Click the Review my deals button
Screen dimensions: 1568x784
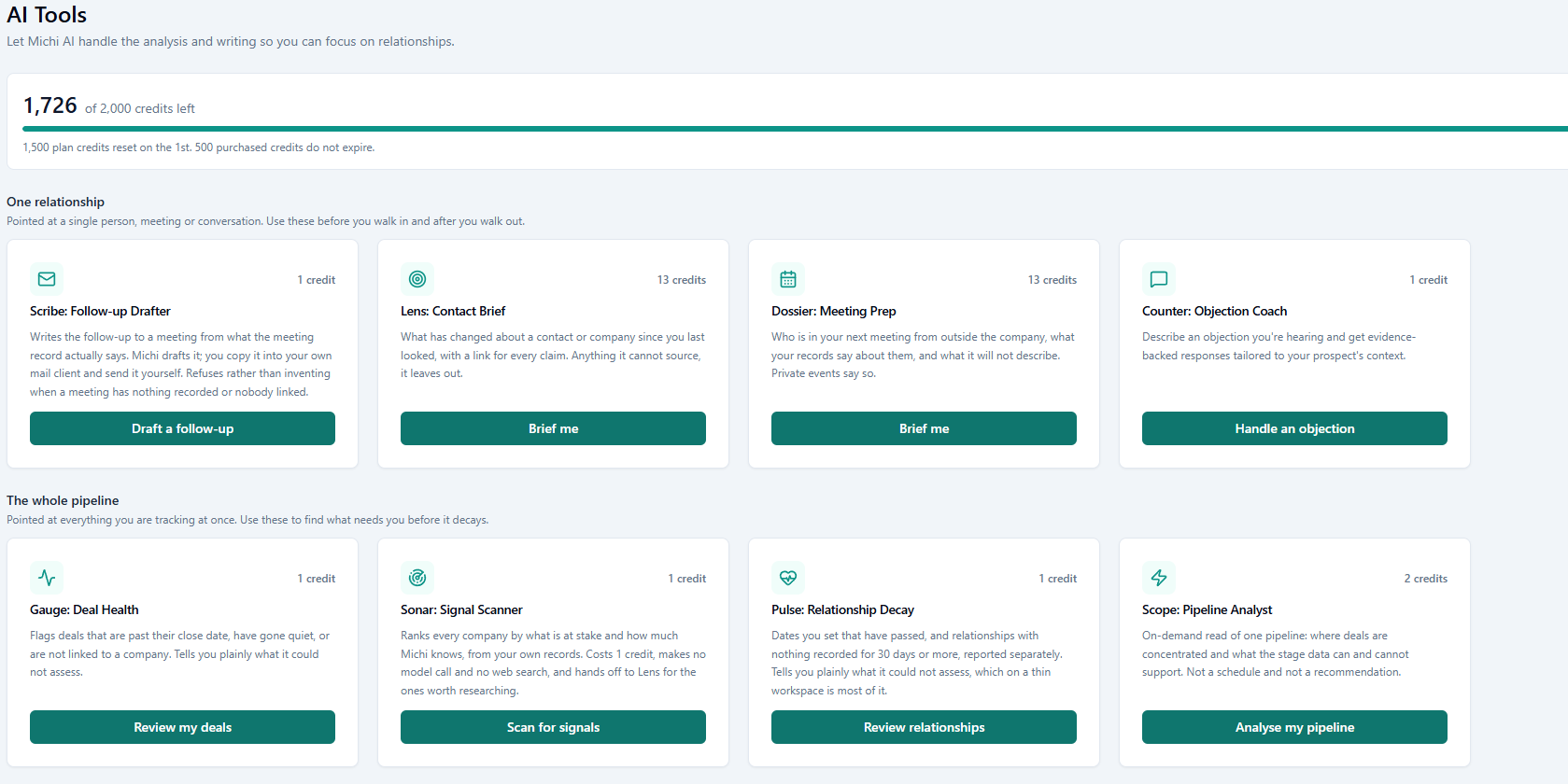[182, 727]
